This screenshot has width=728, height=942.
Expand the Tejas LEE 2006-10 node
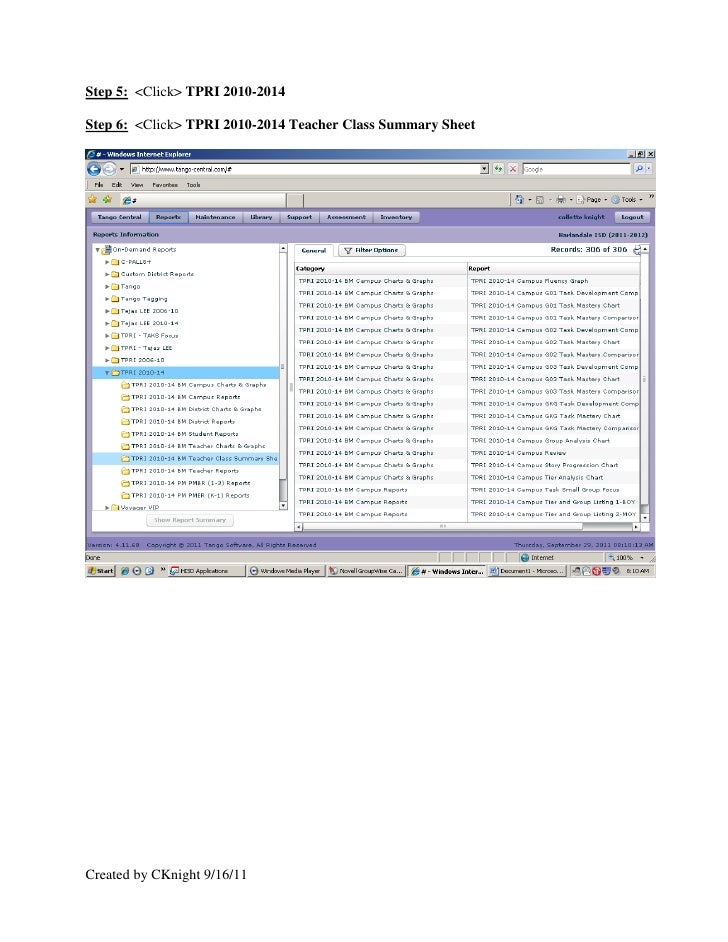tap(108, 312)
